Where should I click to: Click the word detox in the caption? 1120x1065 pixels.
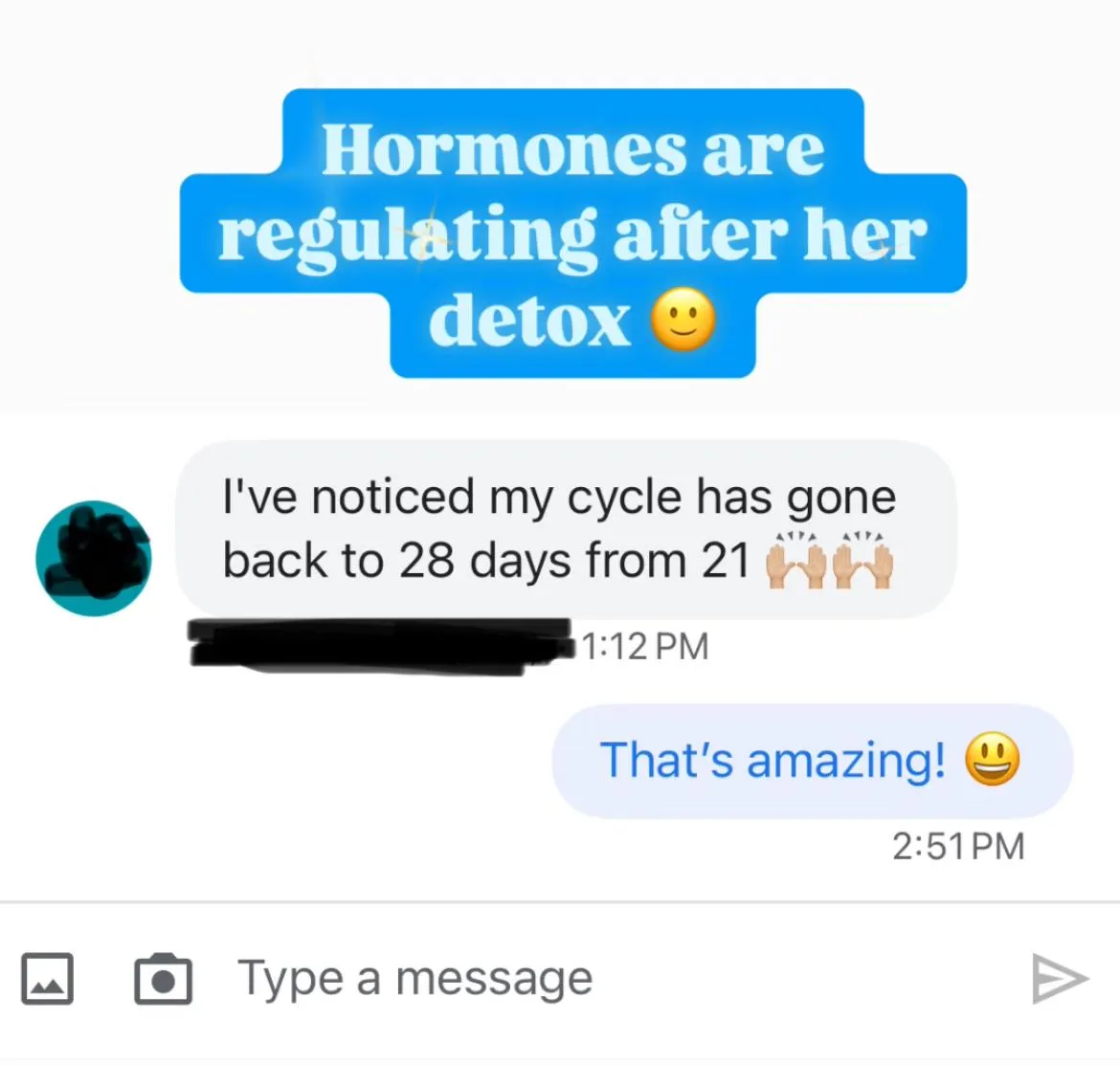pos(528,321)
